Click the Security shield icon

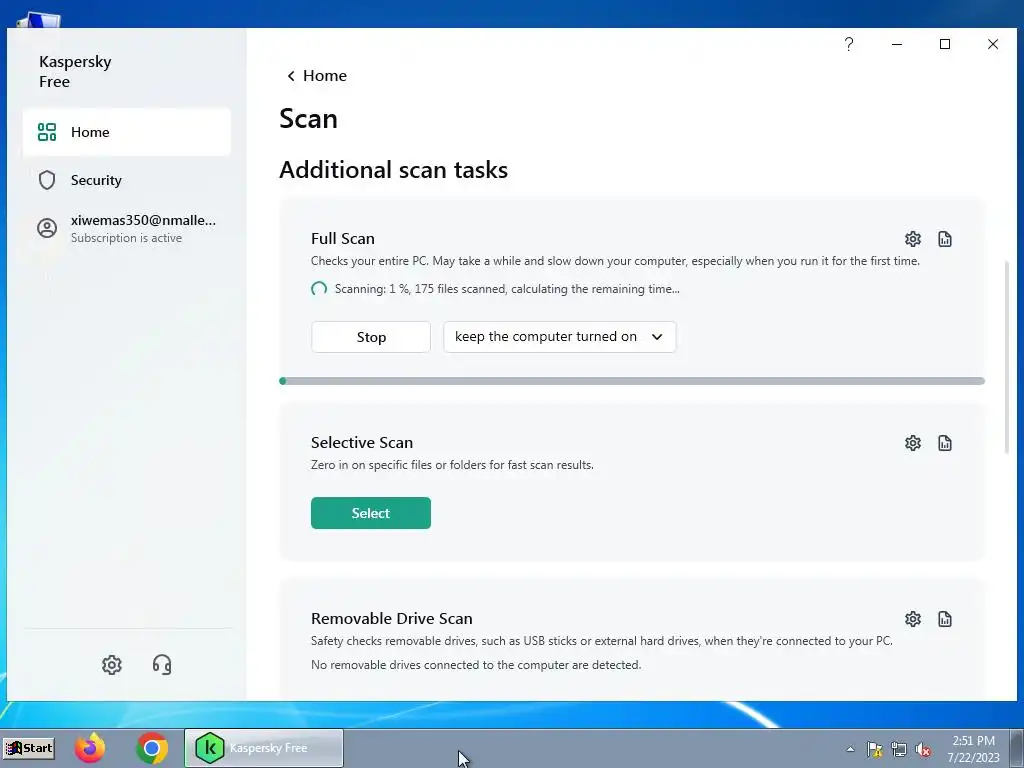[47, 180]
